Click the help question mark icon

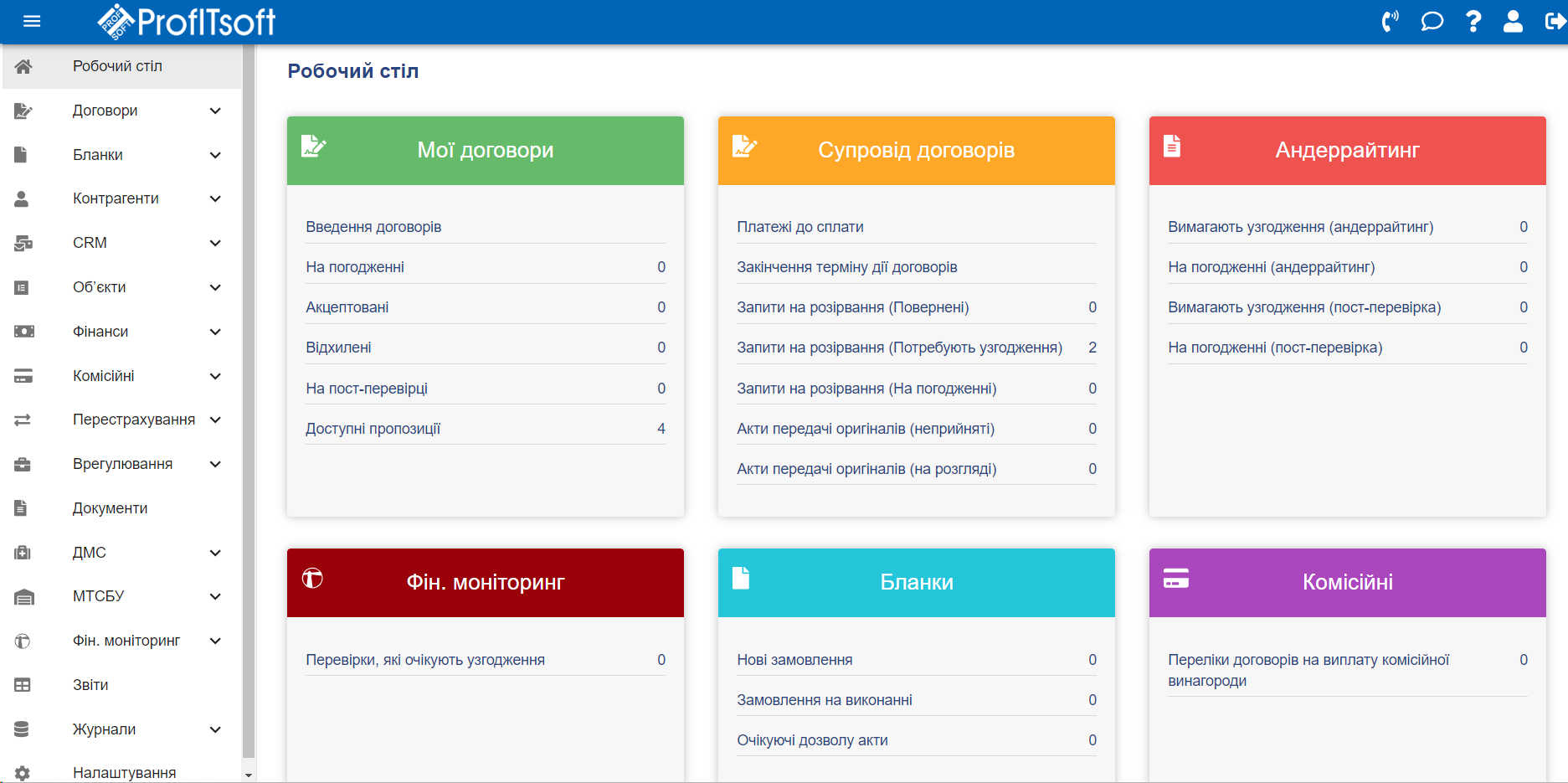[1473, 22]
